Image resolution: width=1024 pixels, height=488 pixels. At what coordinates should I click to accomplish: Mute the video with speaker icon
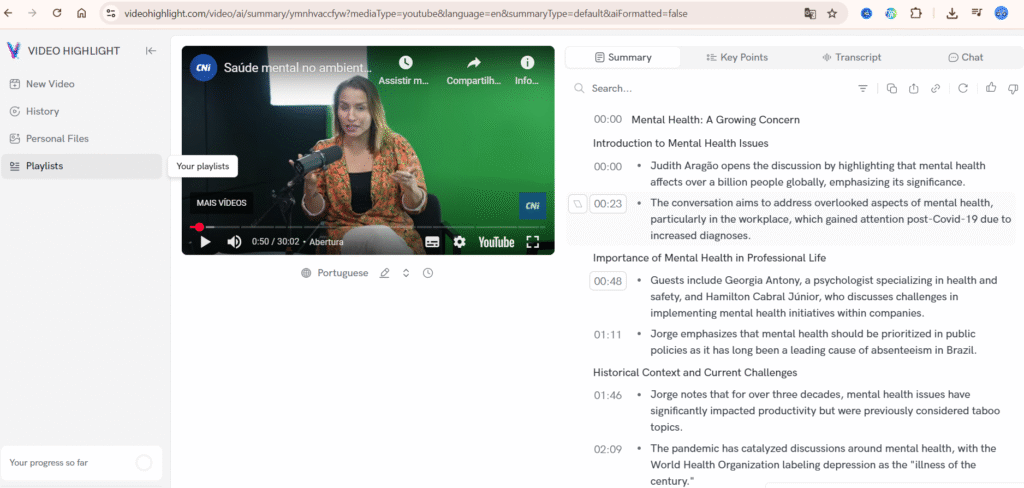234,242
